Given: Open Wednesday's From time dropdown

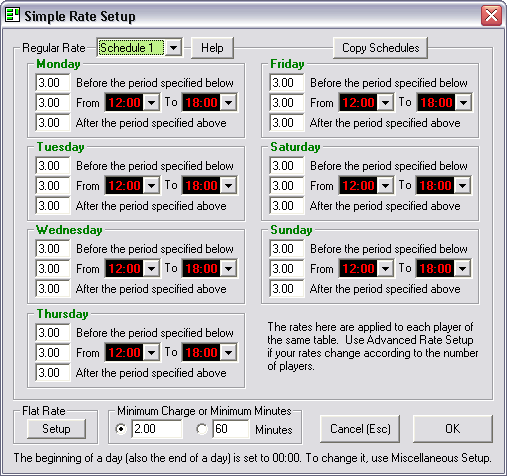Looking at the screenshot, I should click(x=151, y=268).
